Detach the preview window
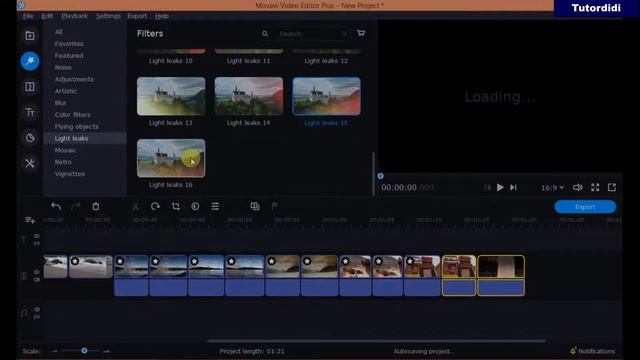The height and width of the screenshot is (360, 640). 612,187
